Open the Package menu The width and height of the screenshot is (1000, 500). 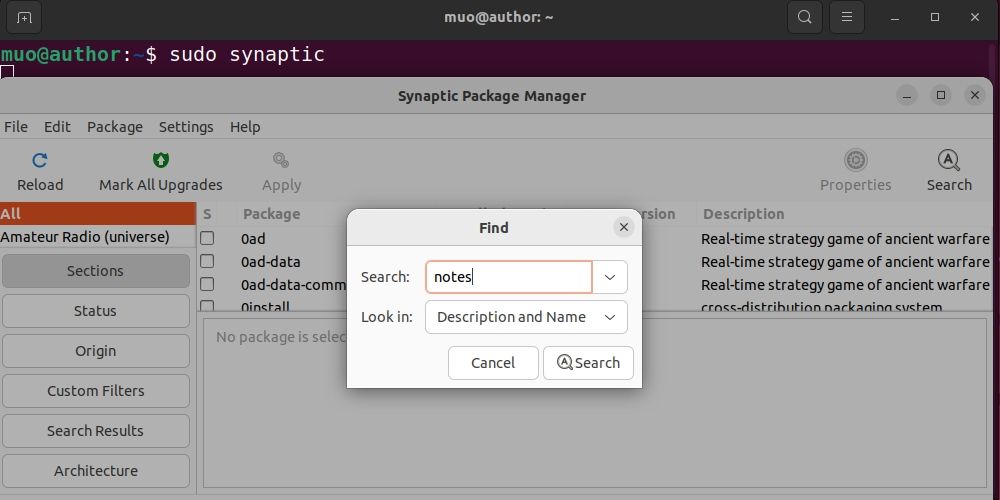(x=115, y=127)
